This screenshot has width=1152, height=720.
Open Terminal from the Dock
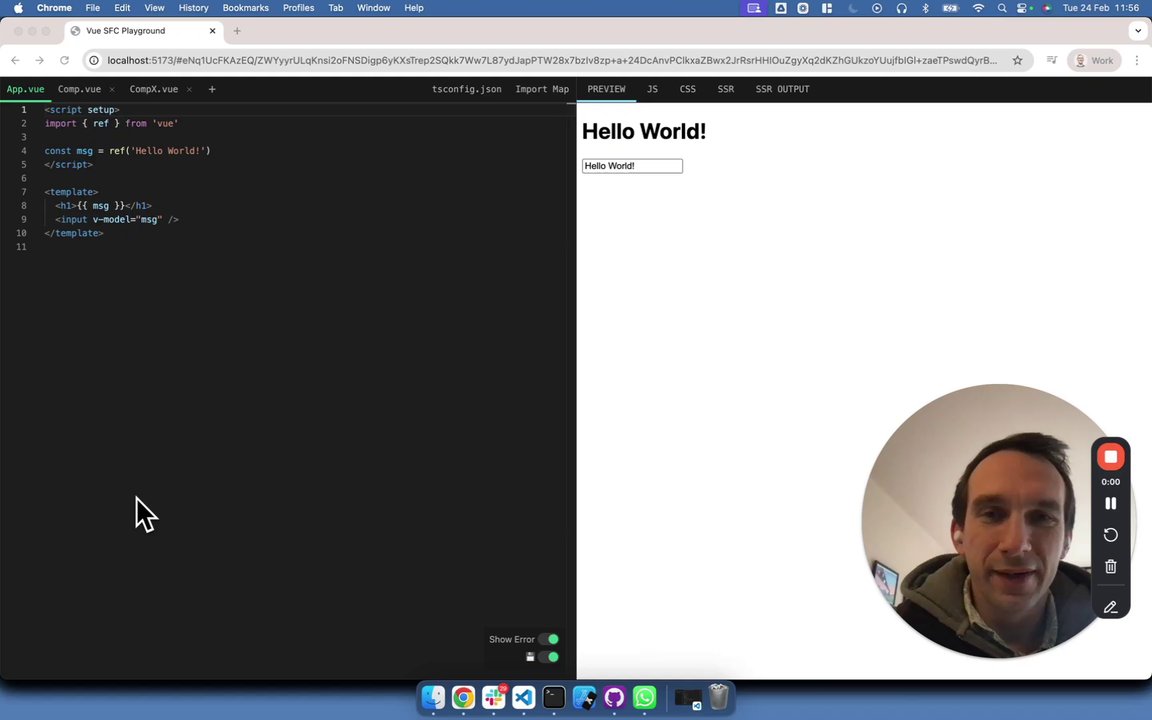tap(554, 697)
